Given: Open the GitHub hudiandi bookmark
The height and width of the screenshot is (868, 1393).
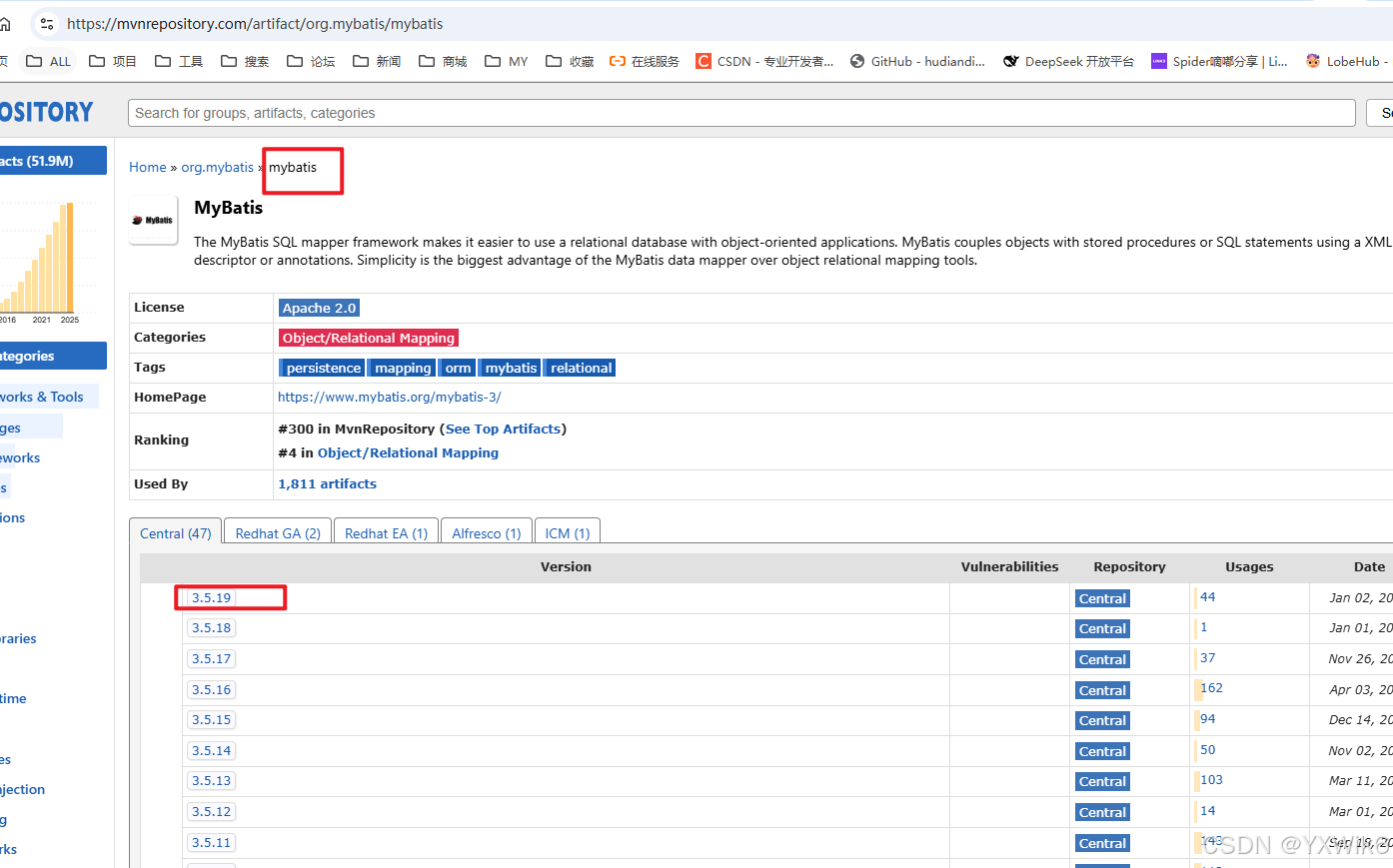Looking at the screenshot, I should 917,61.
